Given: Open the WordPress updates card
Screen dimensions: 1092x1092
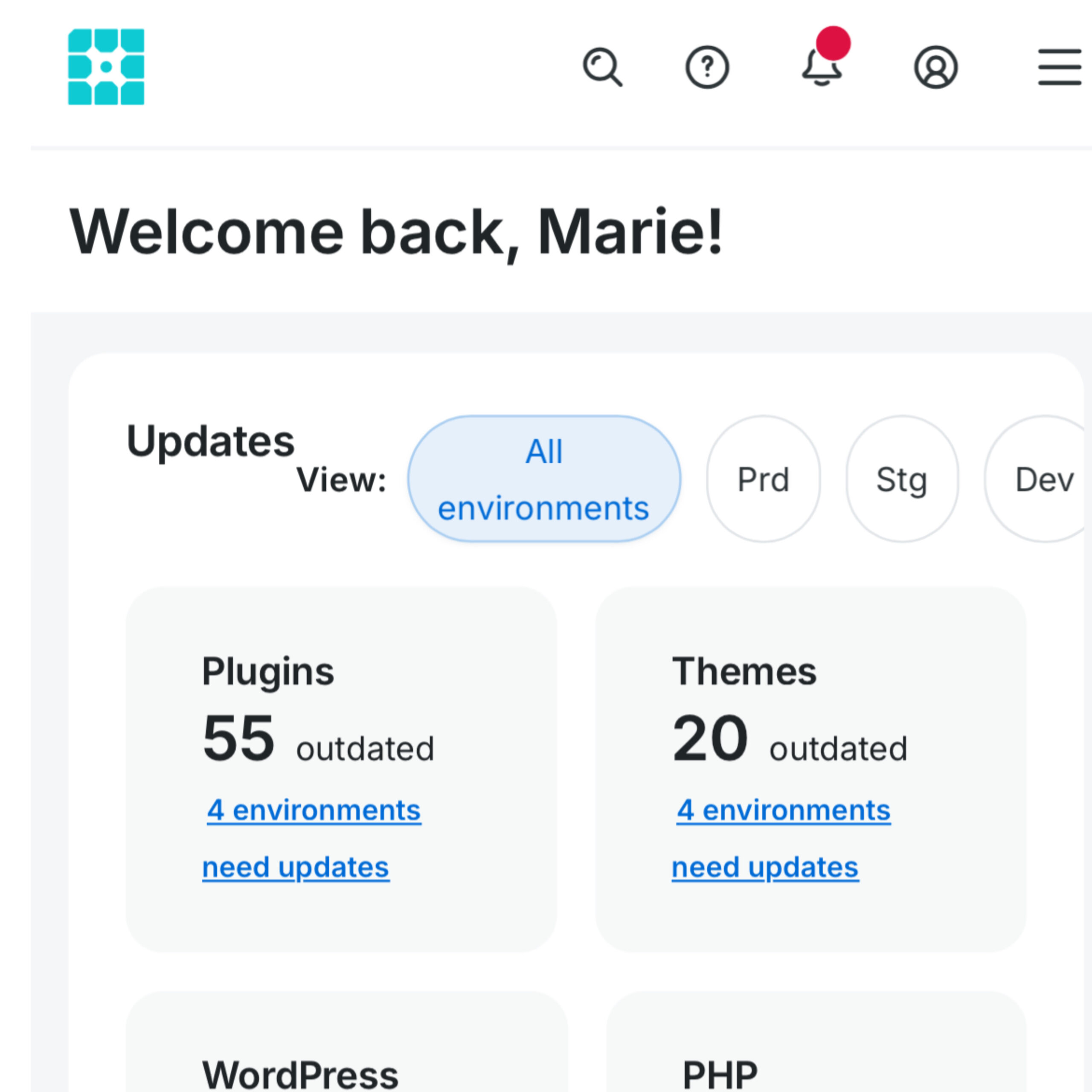Looking at the screenshot, I should coord(346,1041).
